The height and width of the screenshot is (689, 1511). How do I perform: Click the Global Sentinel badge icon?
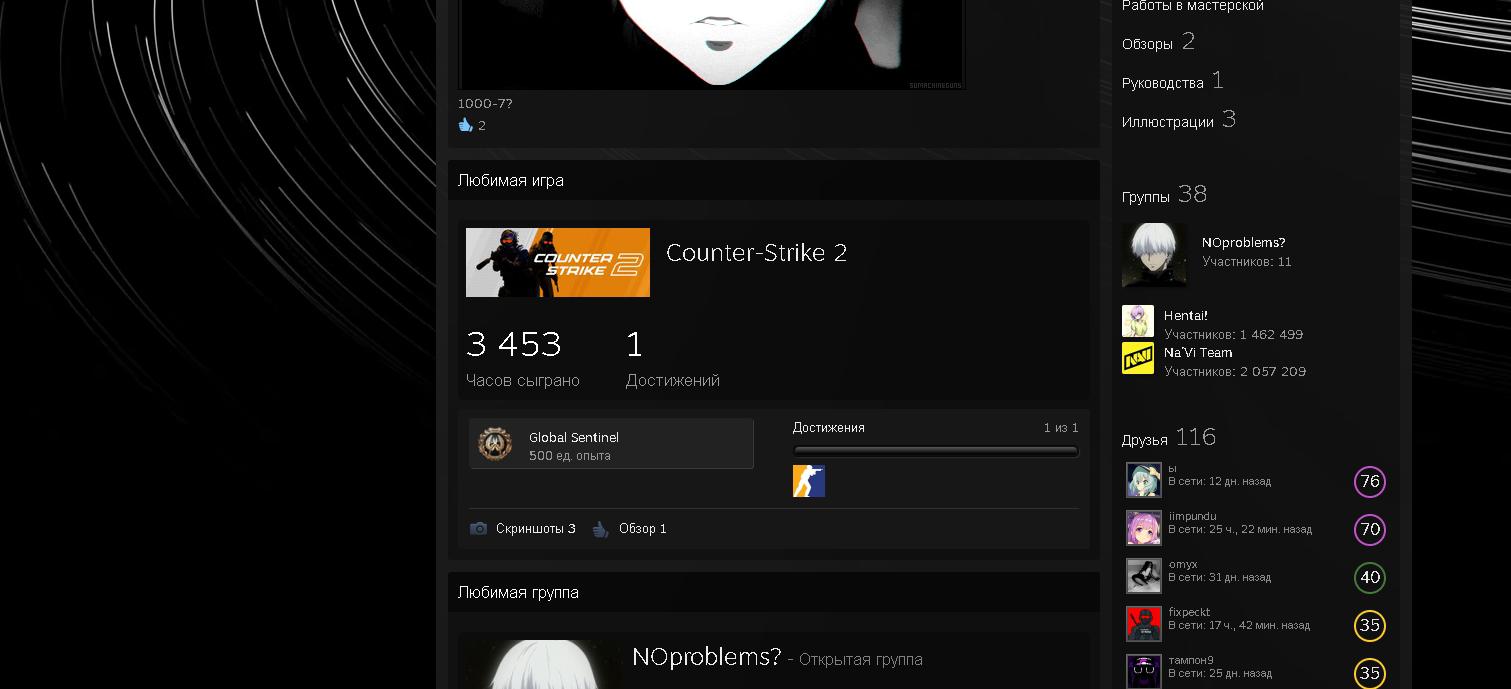(495, 444)
